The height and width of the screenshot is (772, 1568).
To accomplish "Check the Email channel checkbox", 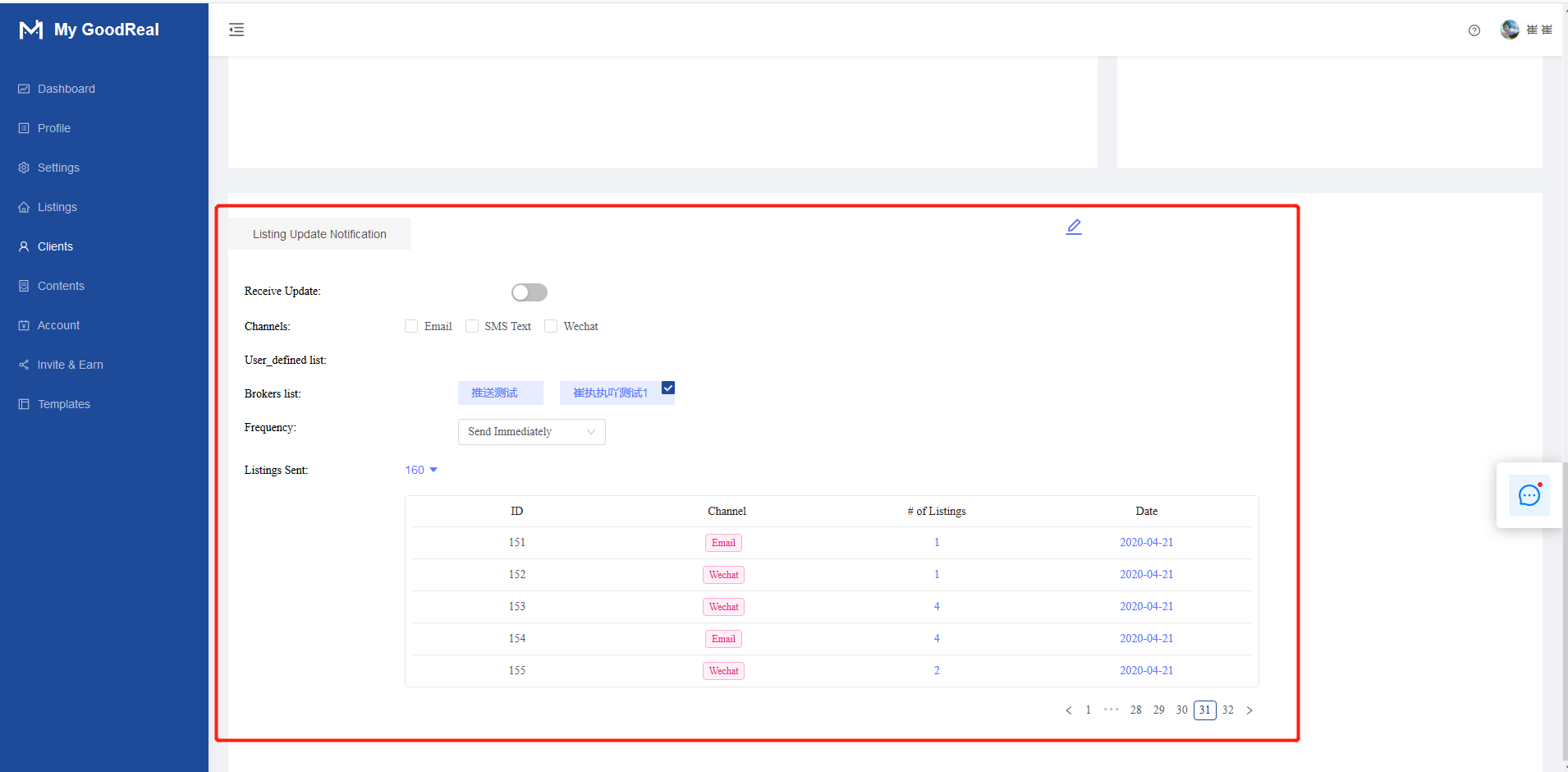I will pos(410,326).
